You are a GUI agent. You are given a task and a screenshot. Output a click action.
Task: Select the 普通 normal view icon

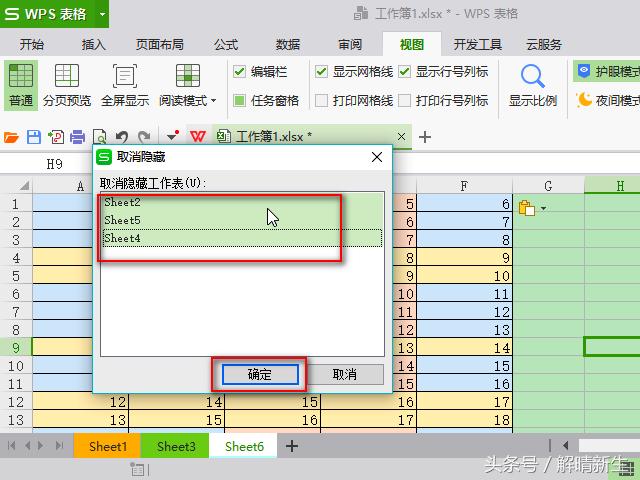pyautogui.click(x=21, y=84)
